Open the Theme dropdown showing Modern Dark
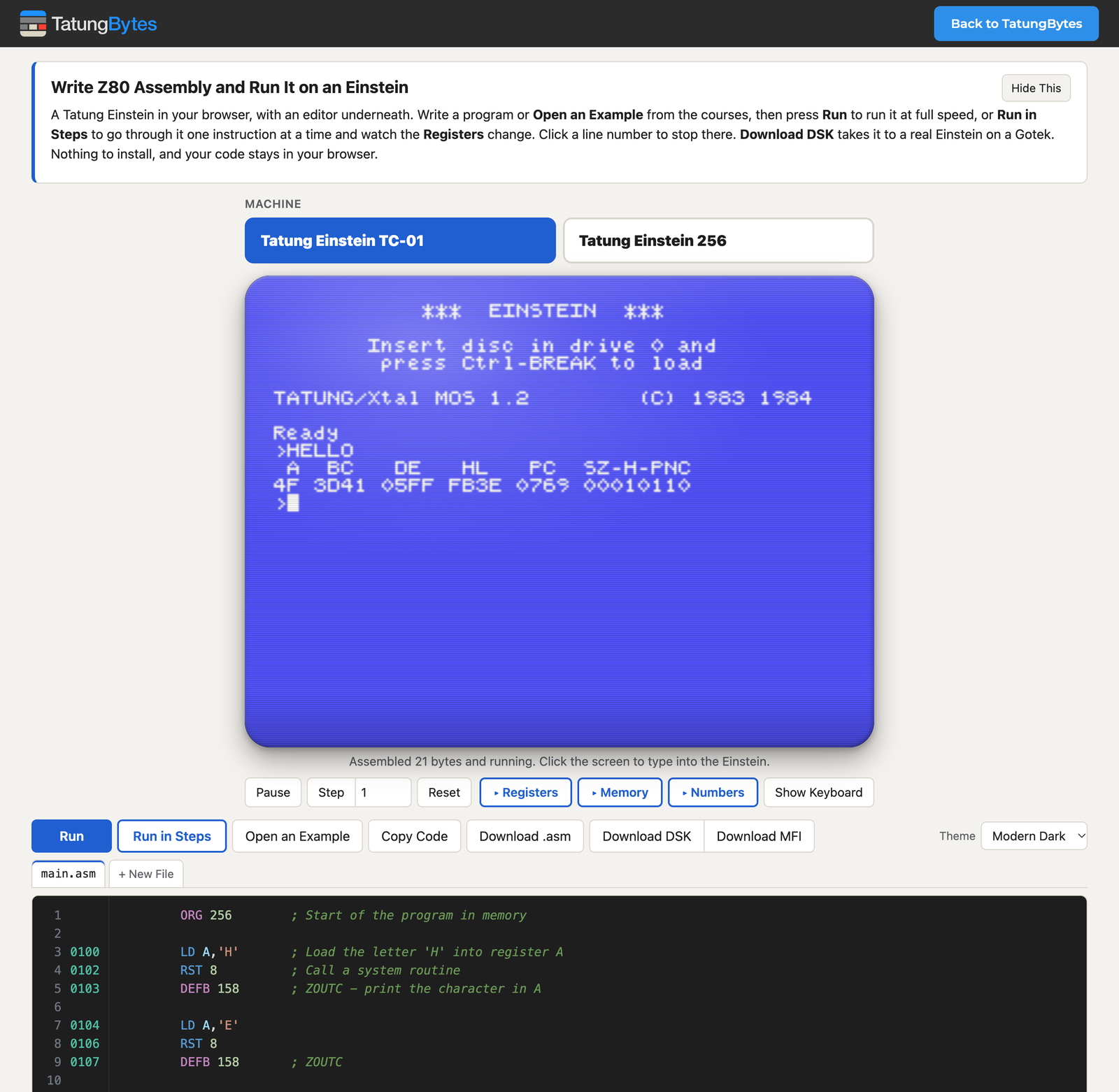This screenshot has width=1119, height=1092. [x=1034, y=836]
